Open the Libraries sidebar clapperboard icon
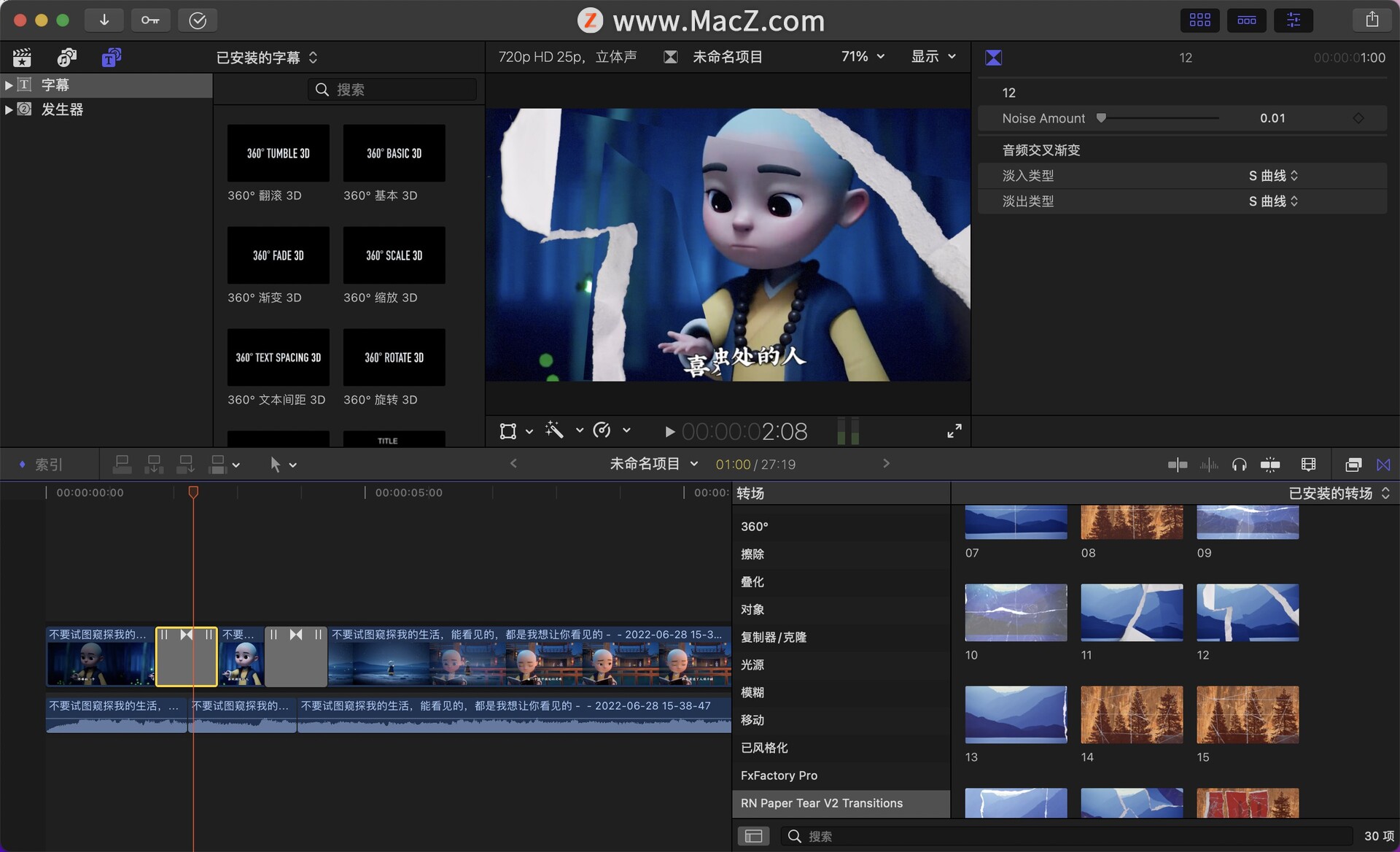Screen dimensions: 1400x852 22,58
